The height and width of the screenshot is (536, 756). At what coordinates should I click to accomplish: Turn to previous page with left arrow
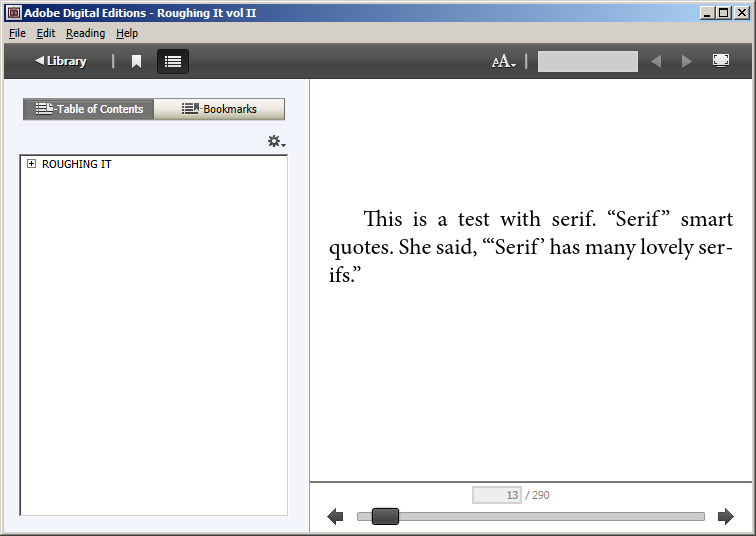335,516
